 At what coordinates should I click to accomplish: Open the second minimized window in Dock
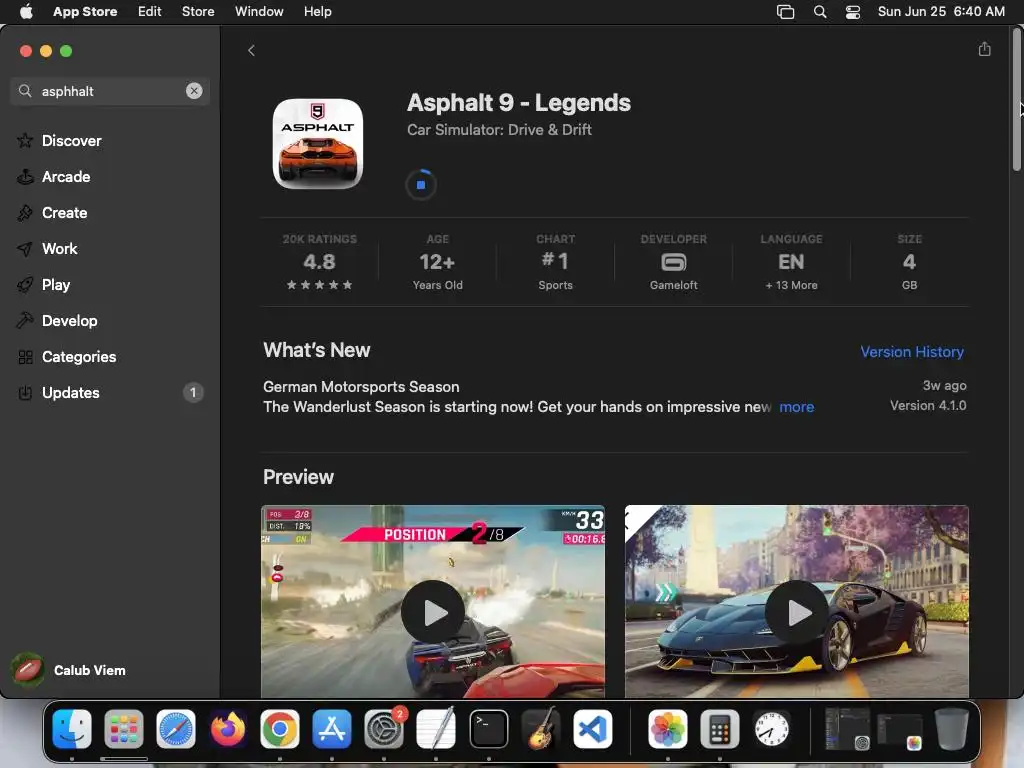point(900,729)
